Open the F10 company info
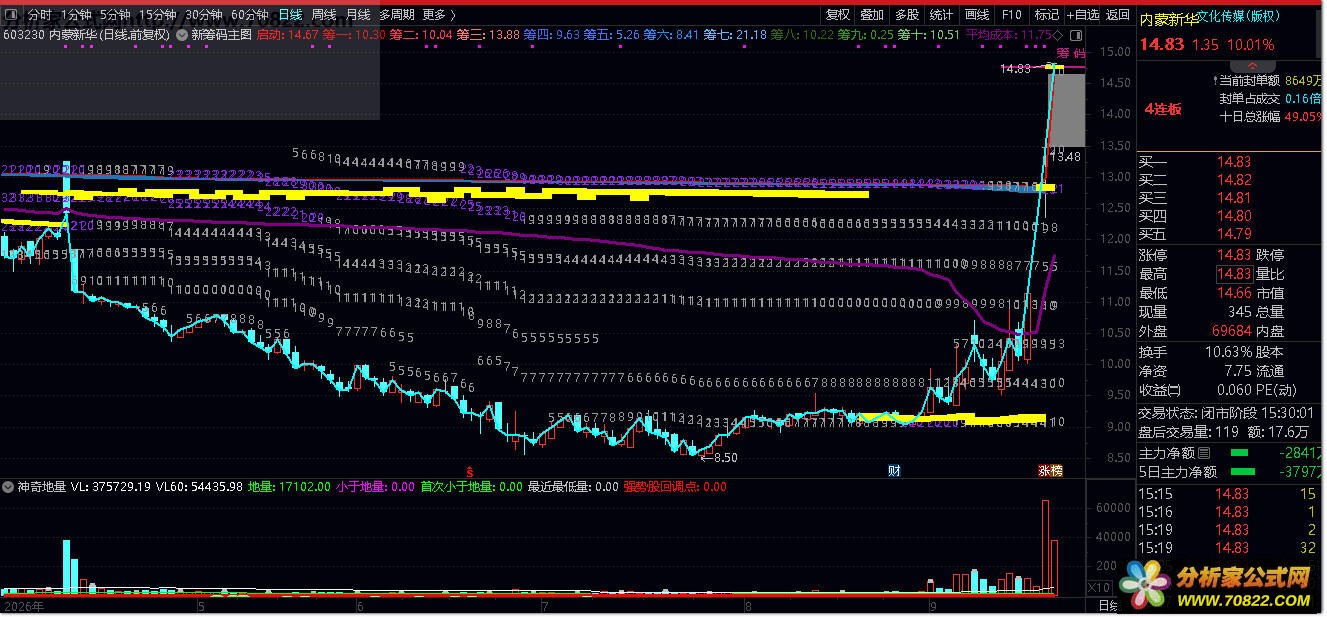This screenshot has width=1327, height=617. point(1012,15)
